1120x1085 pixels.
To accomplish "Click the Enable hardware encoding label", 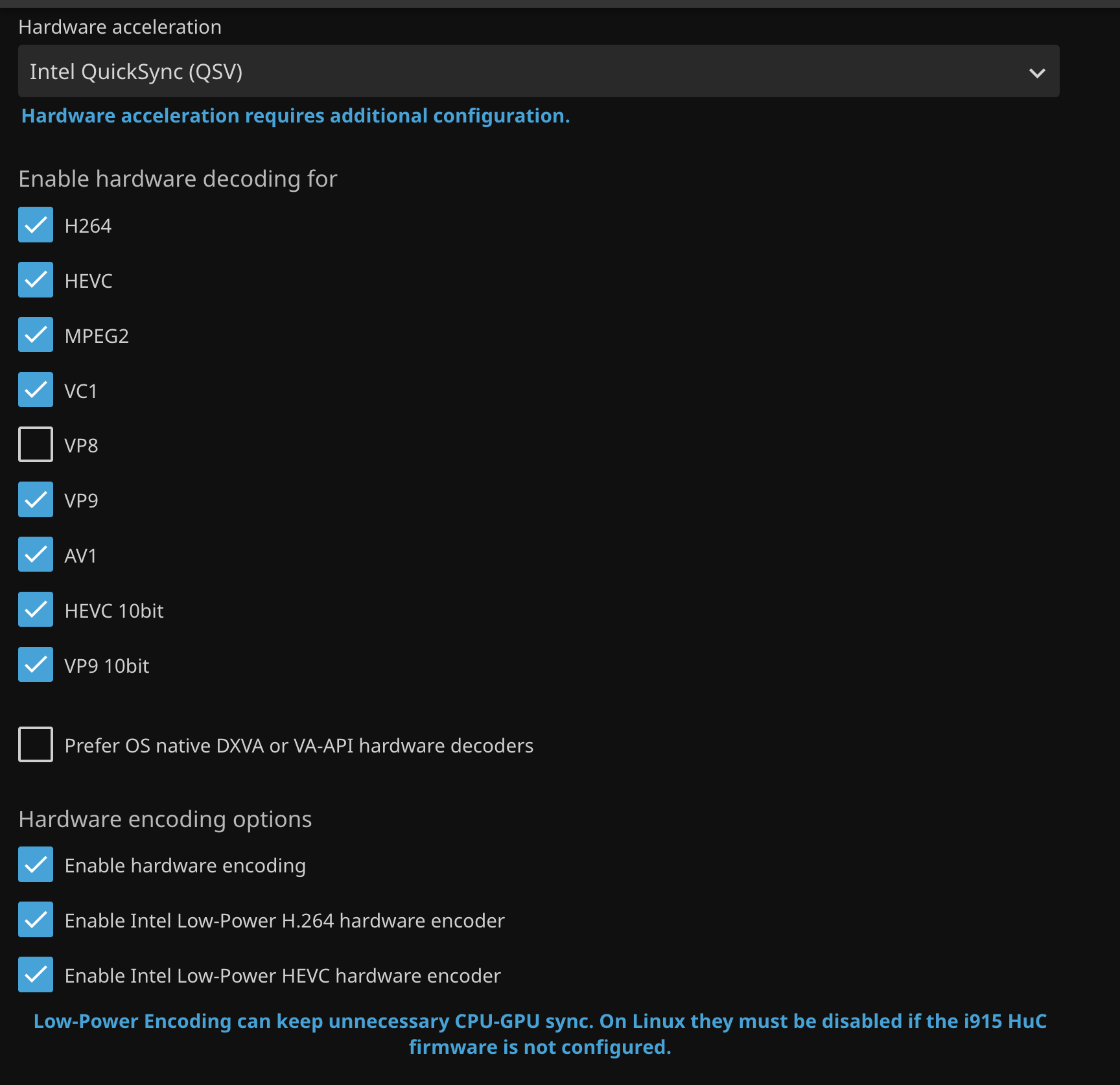I will point(185,866).
